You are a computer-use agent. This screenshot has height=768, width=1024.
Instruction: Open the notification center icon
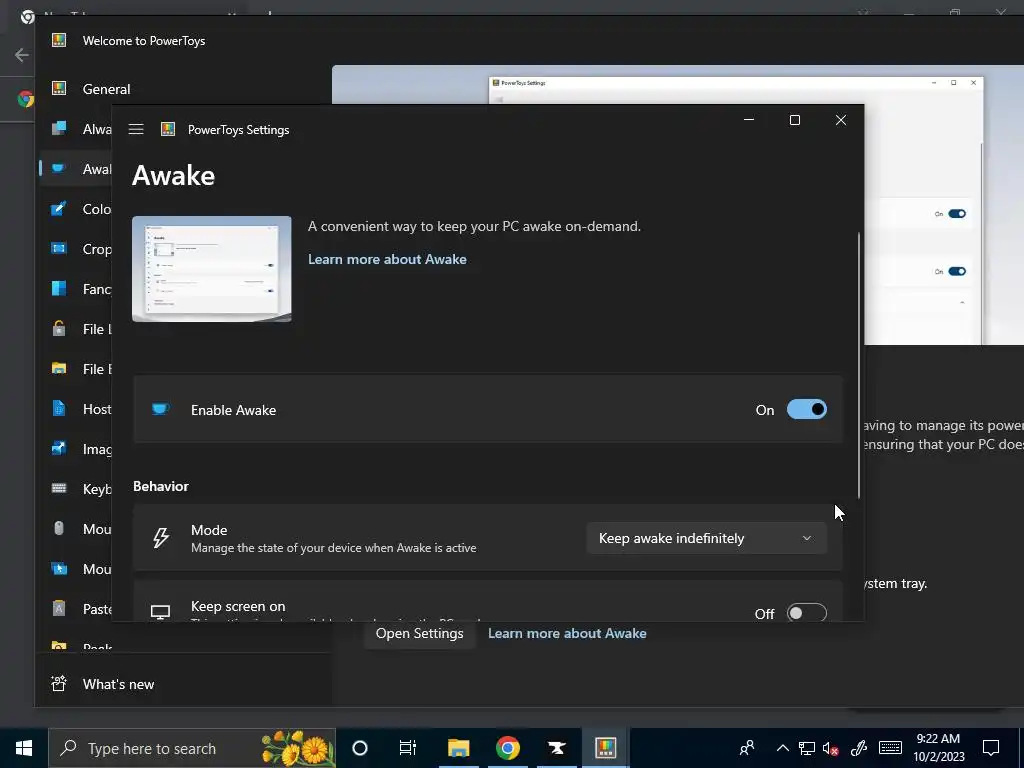click(x=991, y=748)
